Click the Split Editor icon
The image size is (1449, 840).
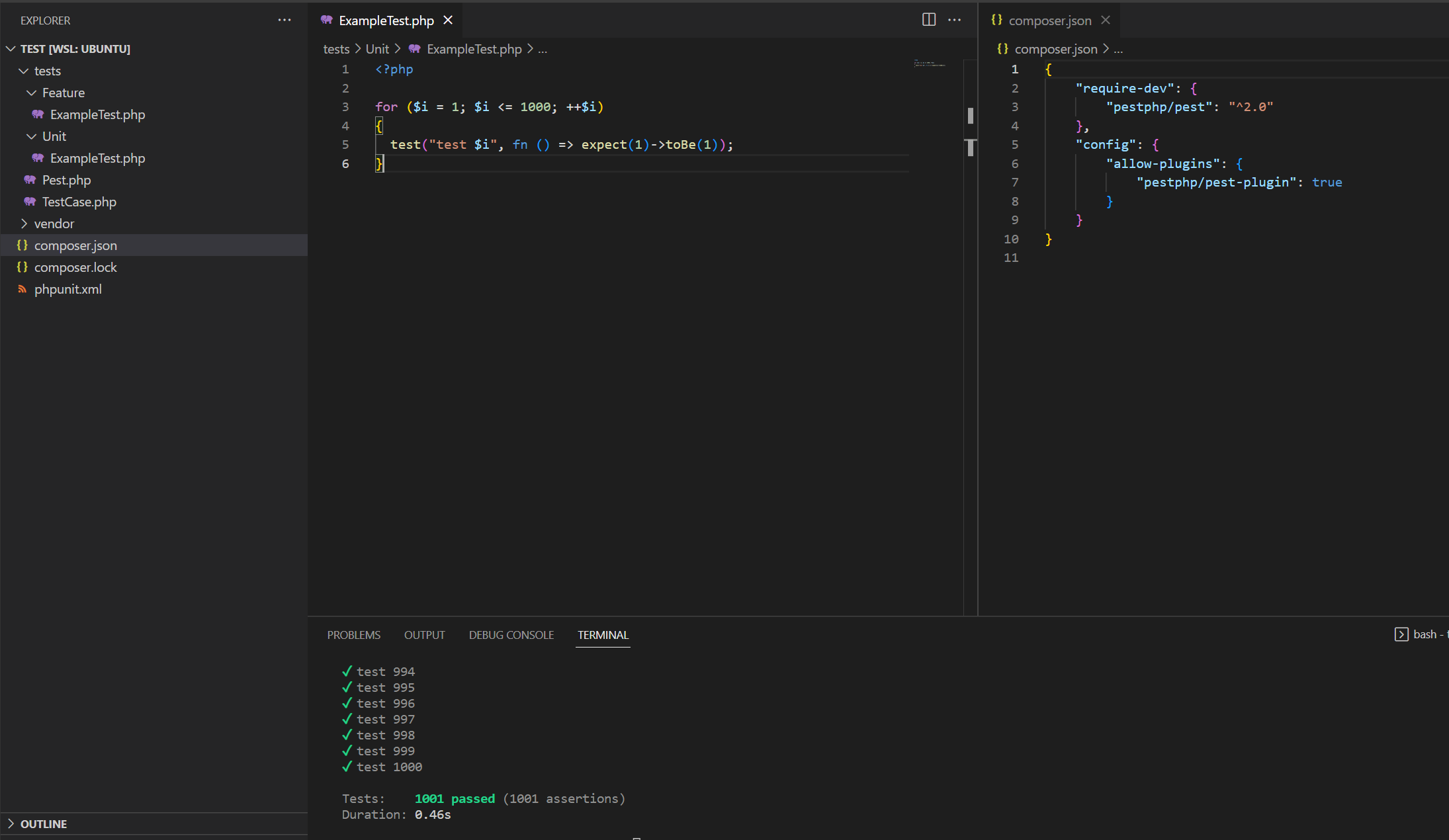pos(928,20)
